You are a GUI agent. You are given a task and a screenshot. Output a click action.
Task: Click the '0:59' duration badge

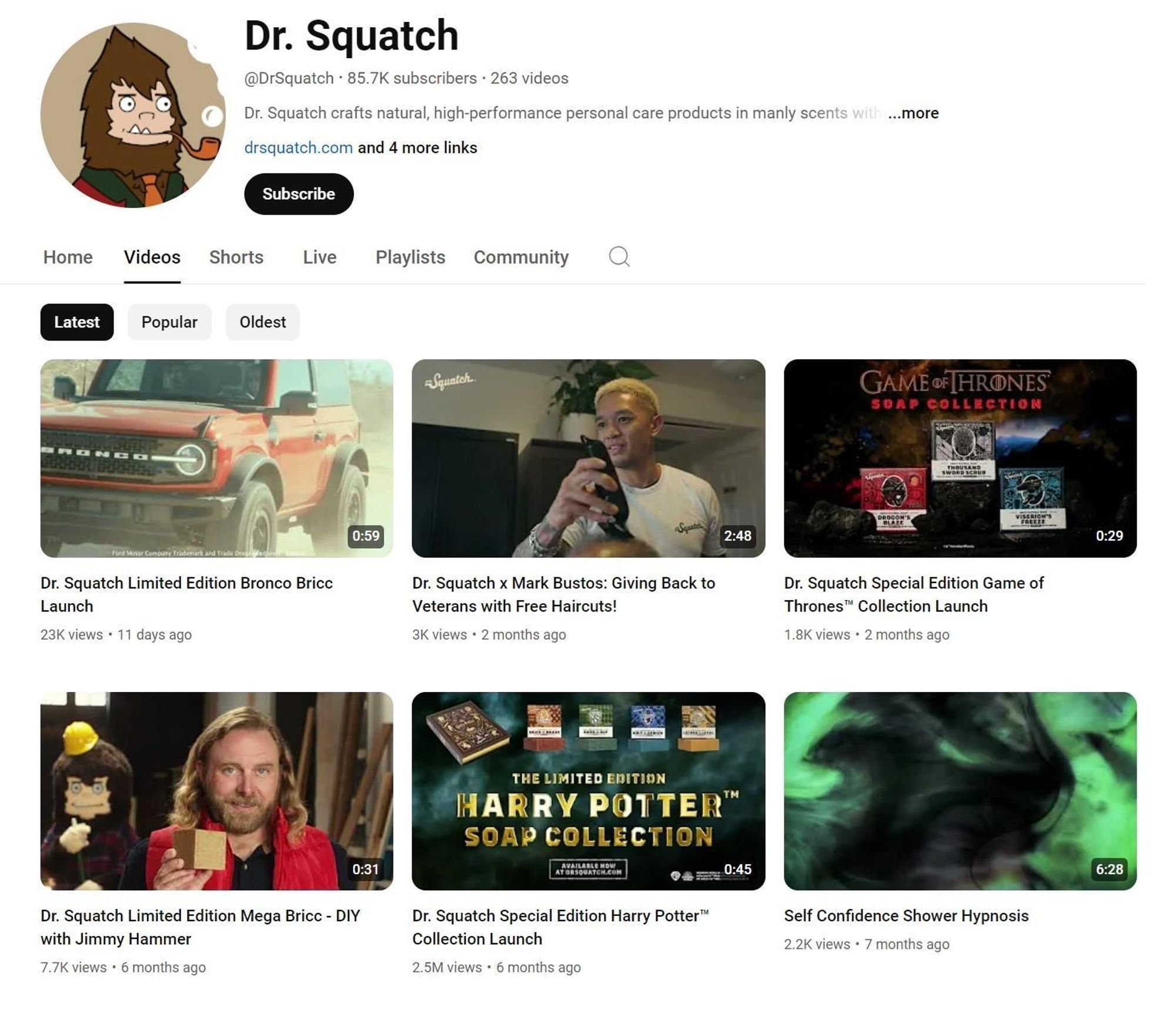pos(366,536)
